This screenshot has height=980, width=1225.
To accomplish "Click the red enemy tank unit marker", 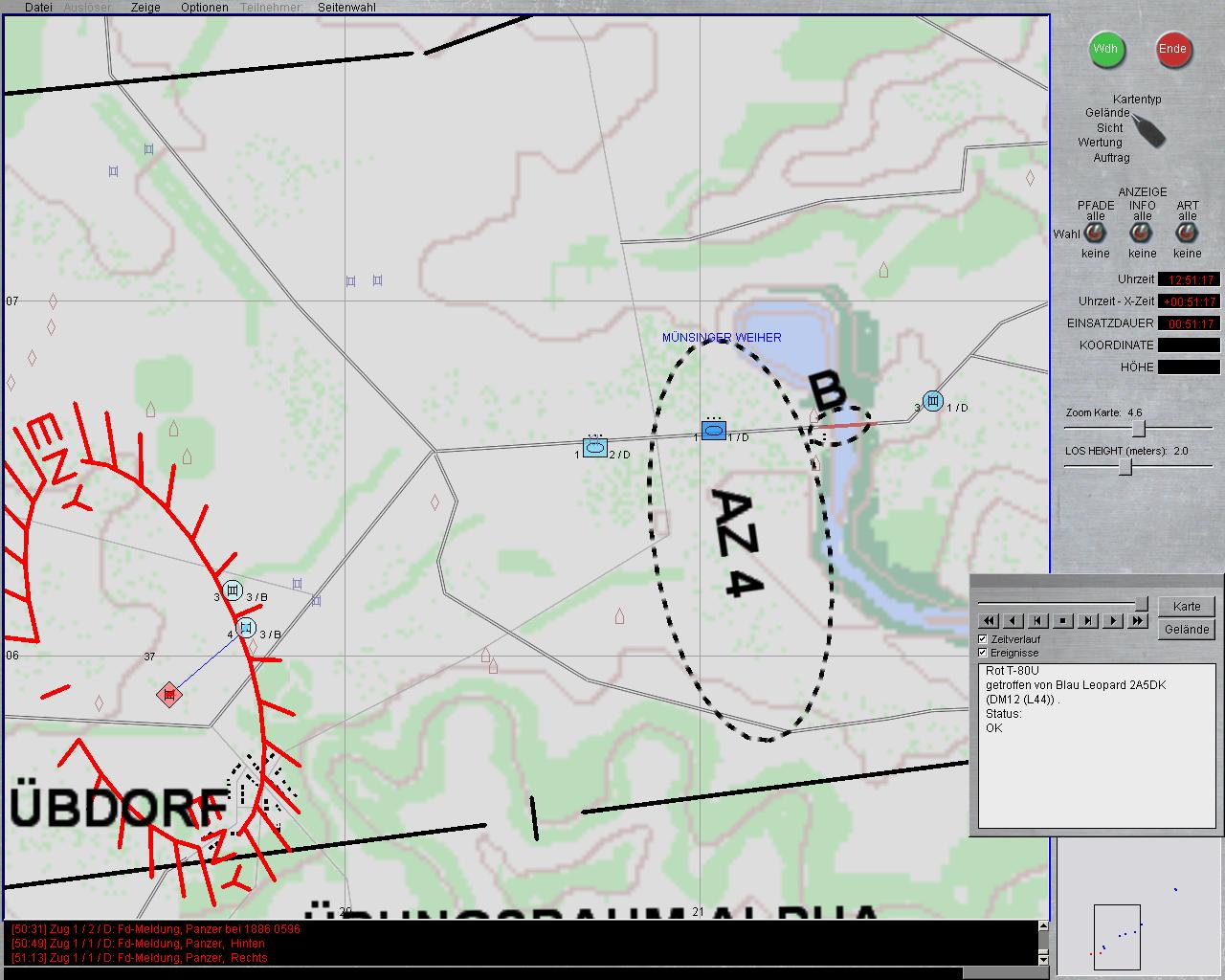I will 169,694.
